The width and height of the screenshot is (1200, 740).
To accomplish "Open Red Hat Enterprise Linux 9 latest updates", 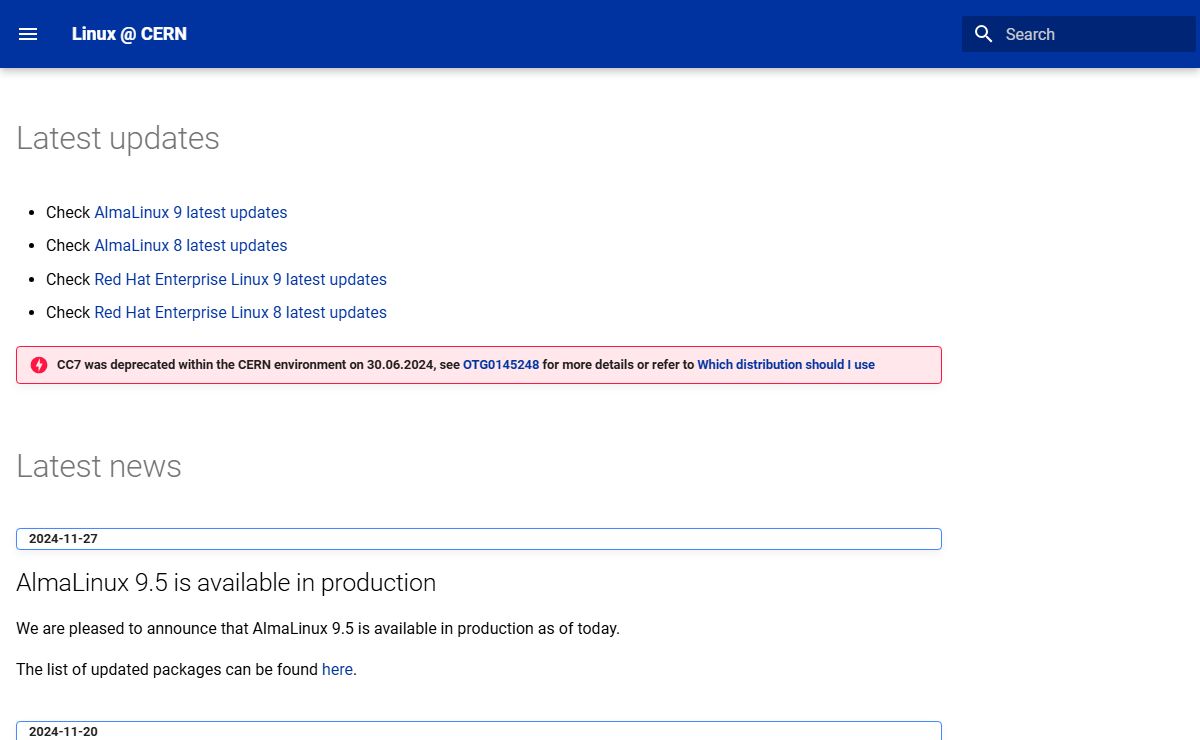I will [x=240, y=279].
